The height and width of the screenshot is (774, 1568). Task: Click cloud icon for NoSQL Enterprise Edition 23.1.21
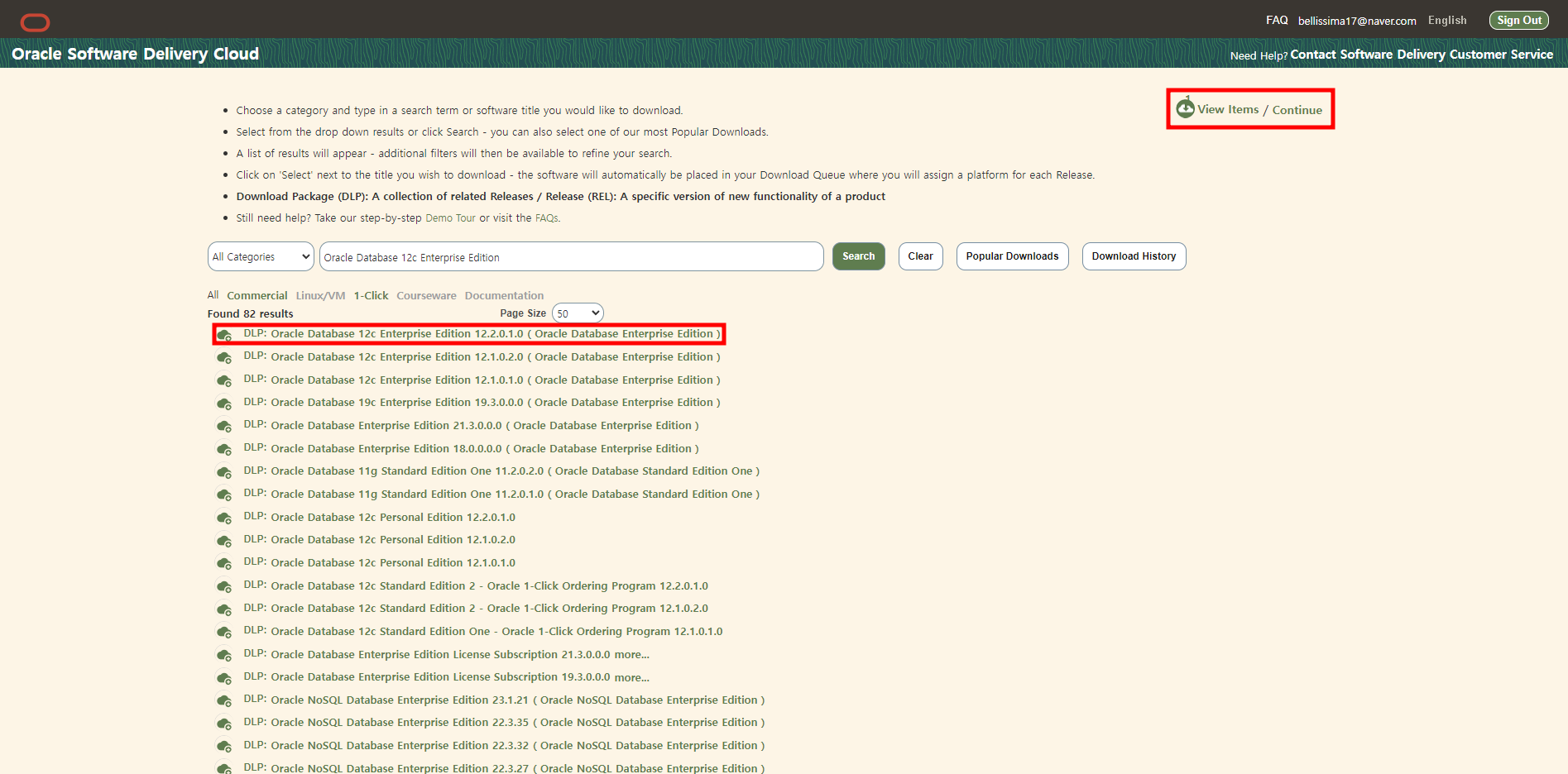coord(223,701)
